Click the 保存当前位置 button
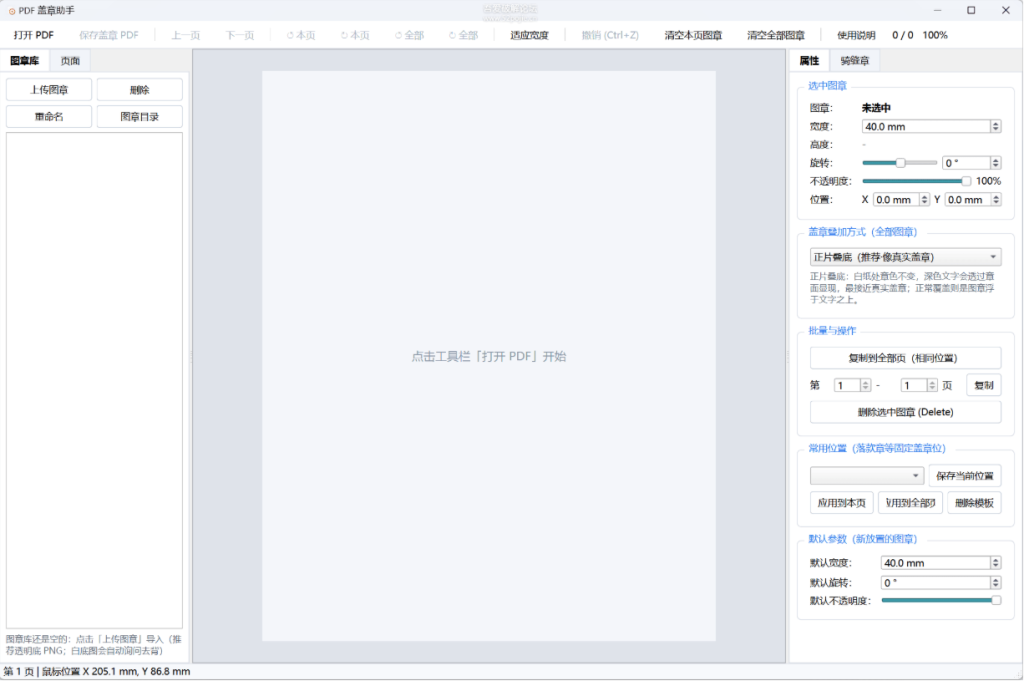The width and height of the screenshot is (1024, 681). pyautogui.click(x=965, y=475)
